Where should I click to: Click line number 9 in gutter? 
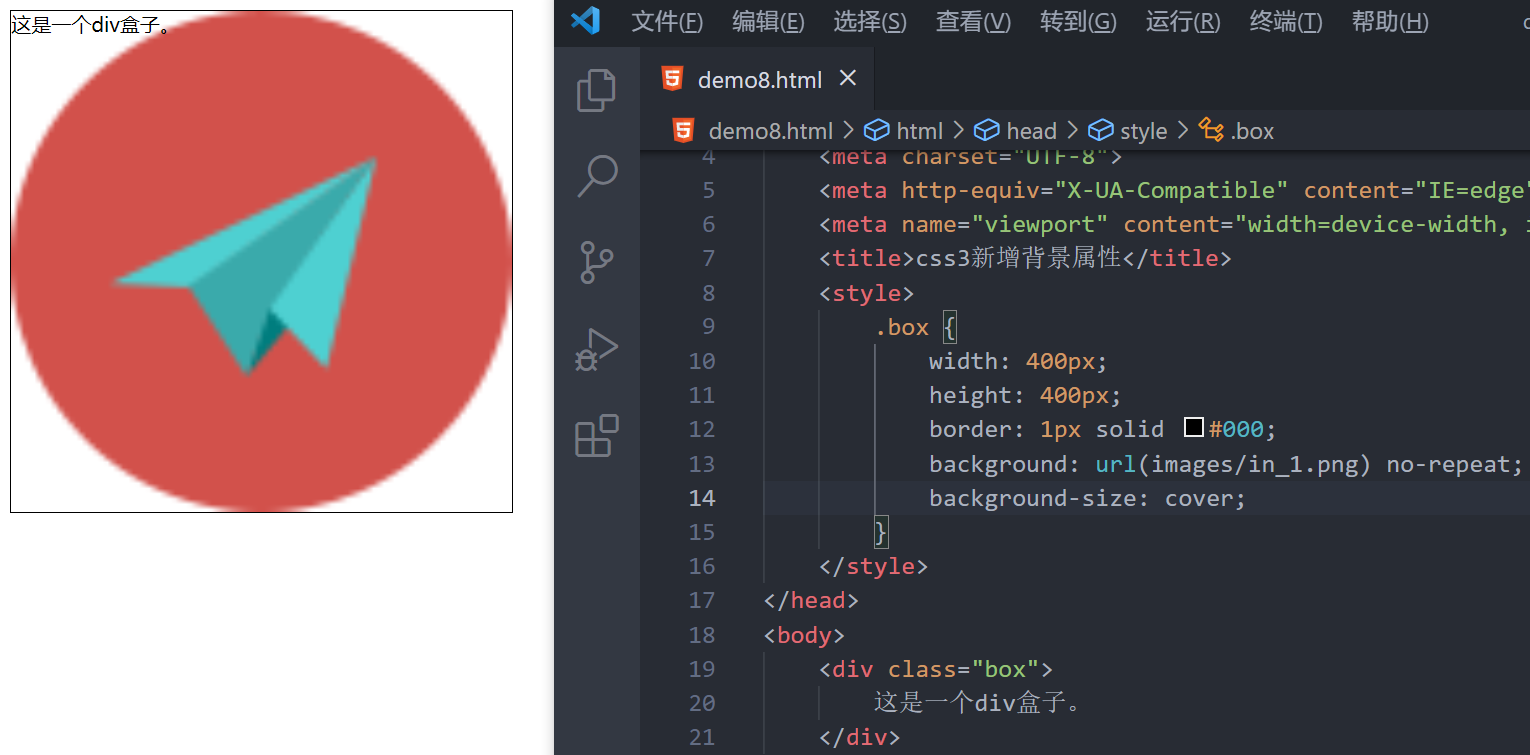coord(708,327)
